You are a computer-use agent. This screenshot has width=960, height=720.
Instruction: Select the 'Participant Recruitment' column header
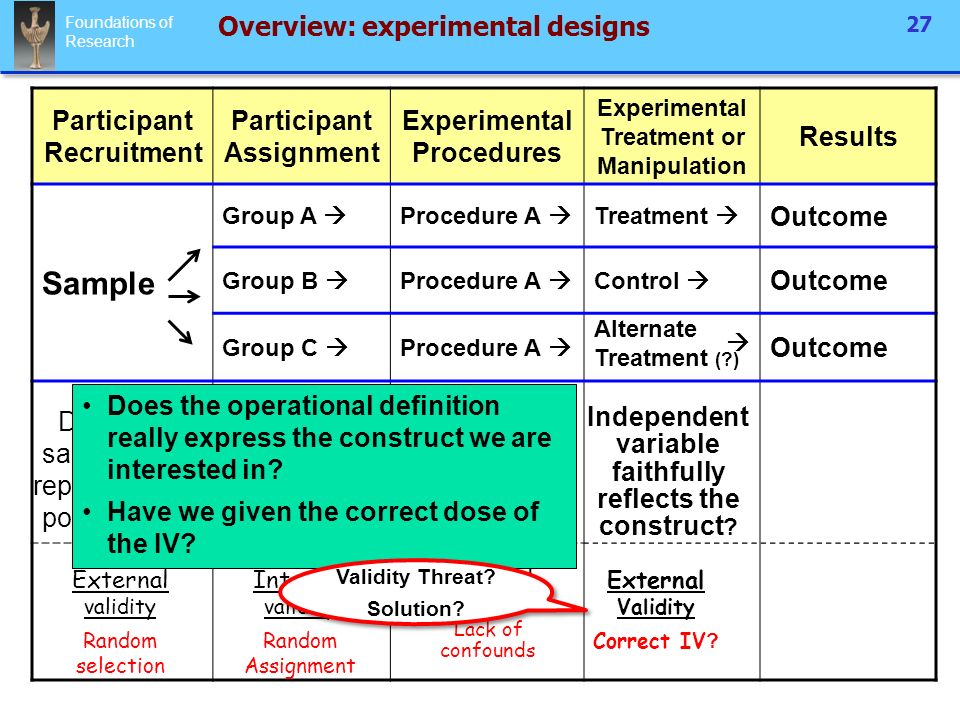pos(123,137)
